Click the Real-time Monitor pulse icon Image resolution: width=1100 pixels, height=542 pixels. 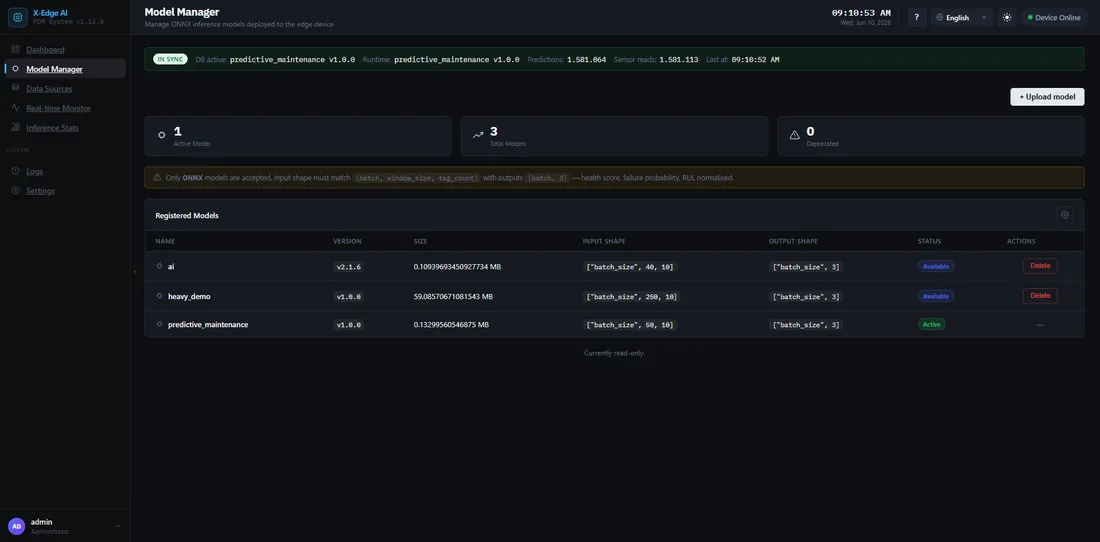15,108
